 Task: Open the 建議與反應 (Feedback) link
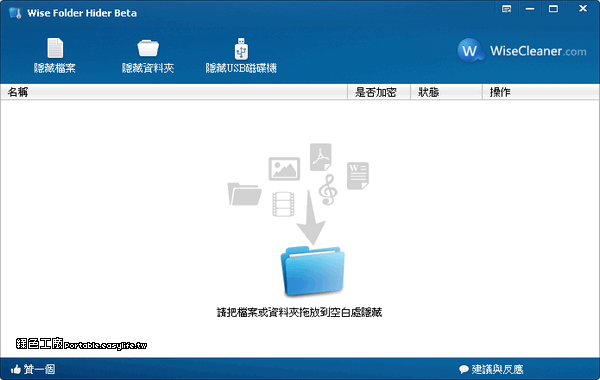[x=491, y=369]
